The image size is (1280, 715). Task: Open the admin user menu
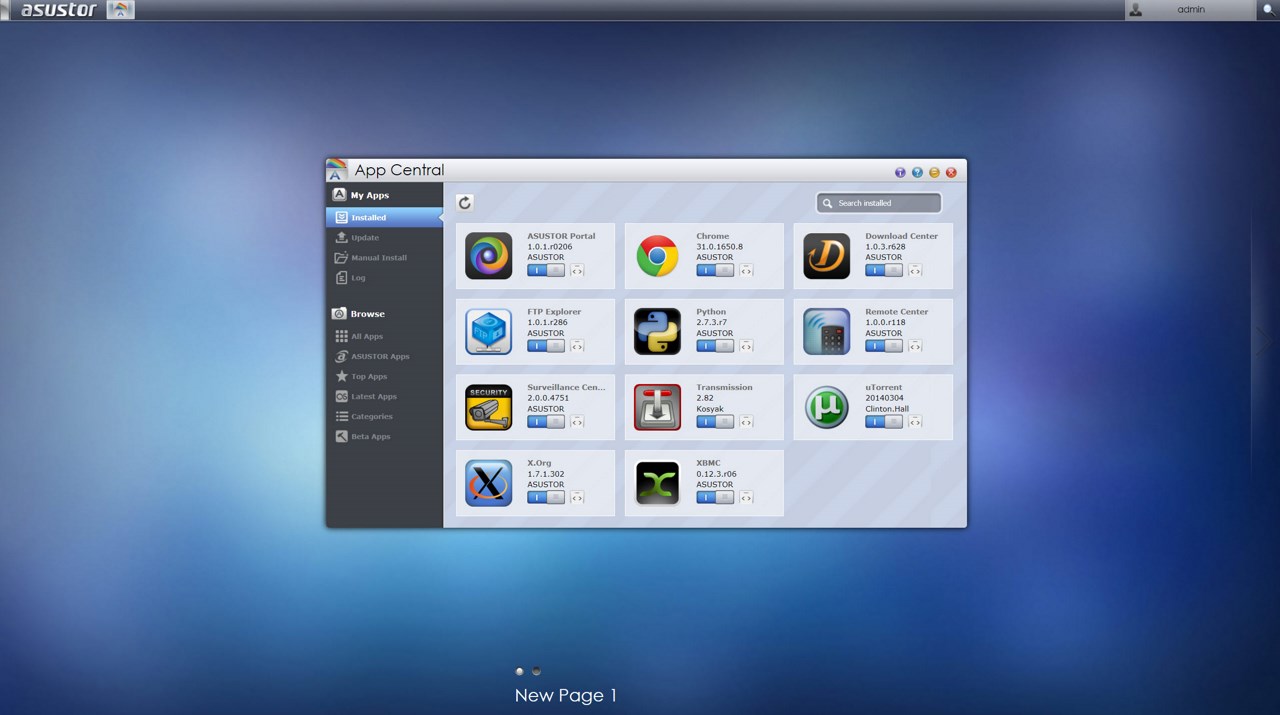coord(1189,10)
